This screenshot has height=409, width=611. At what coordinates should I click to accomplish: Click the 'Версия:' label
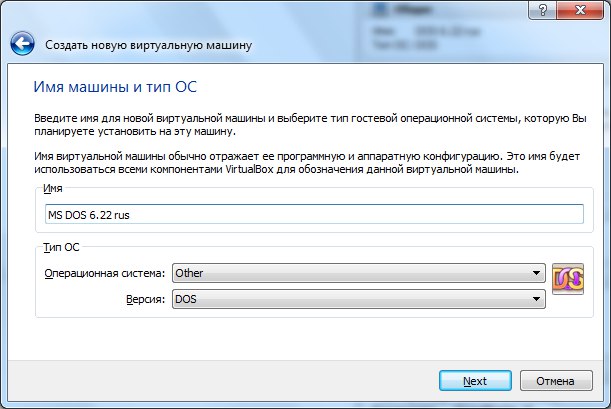tap(145, 299)
